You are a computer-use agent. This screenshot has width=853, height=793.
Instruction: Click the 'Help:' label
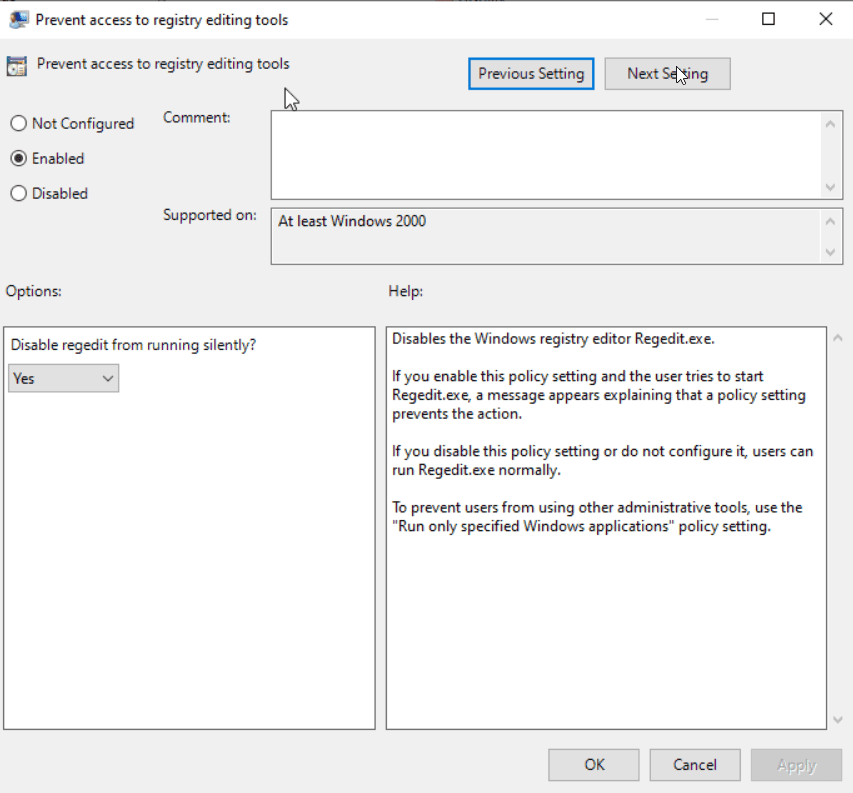[406, 291]
